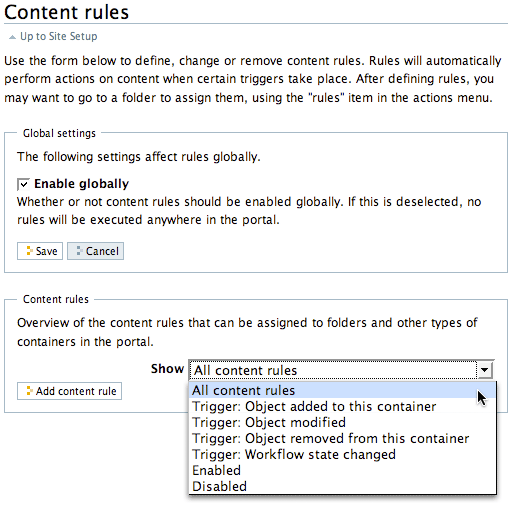Toggle the Enable globally checkbox
Viewport: 512px width, 507px height.
(23, 184)
